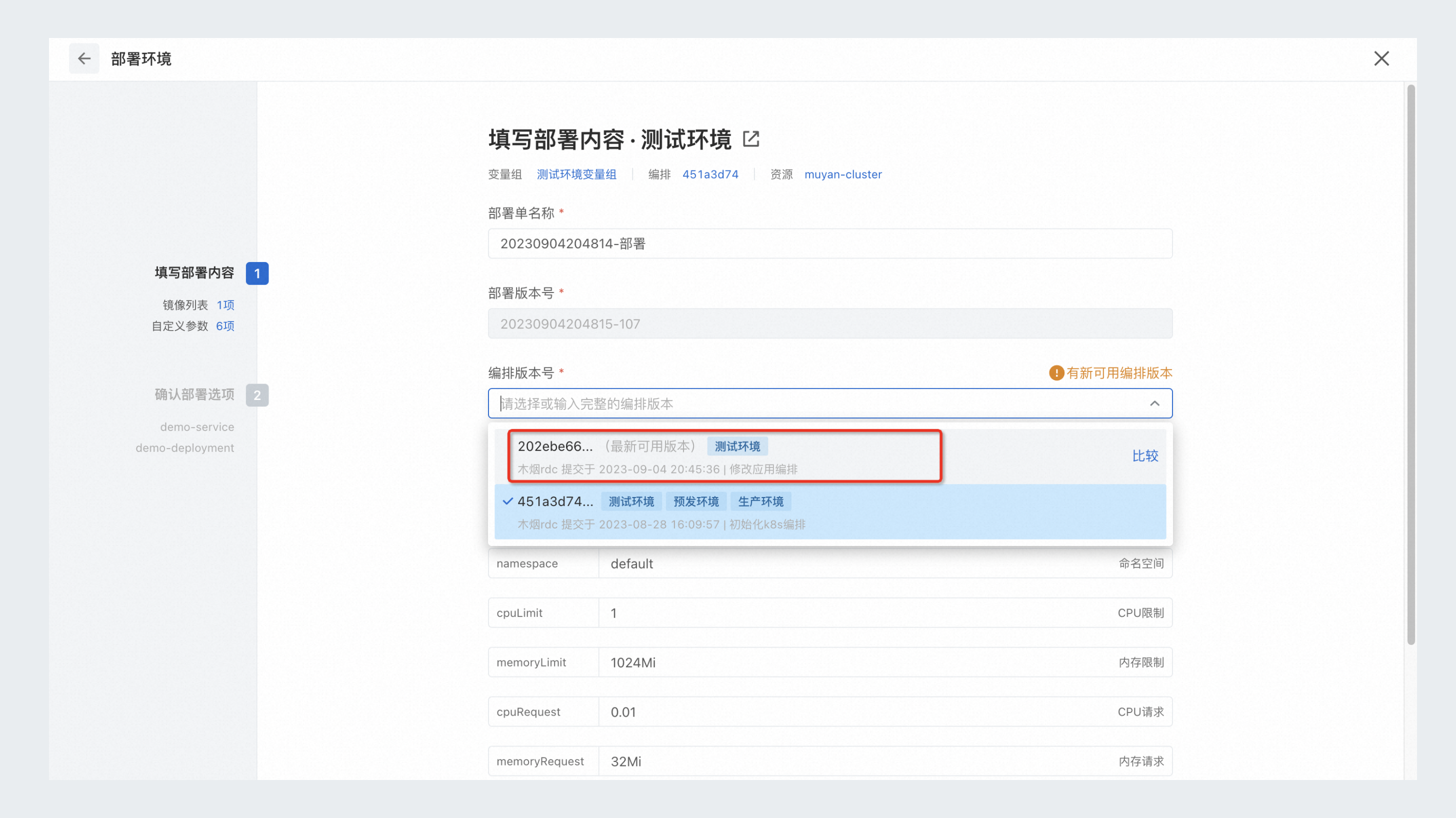Select demo-deployment in sidebar
Viewport: 1456px width, 818px height.
(x=184, y=448)
